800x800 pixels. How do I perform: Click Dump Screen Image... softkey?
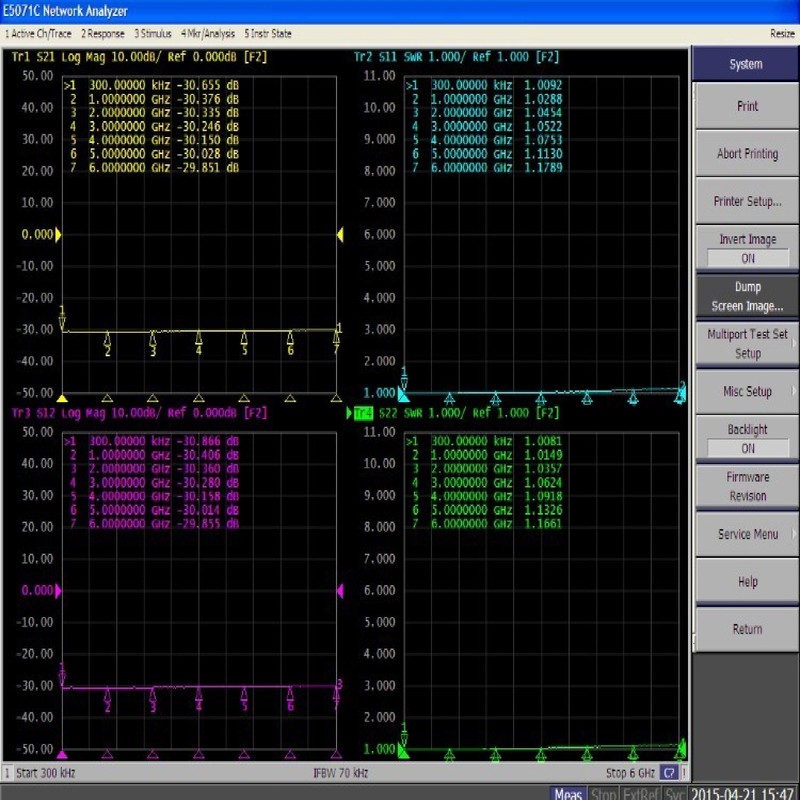click(x=747, y=296)
